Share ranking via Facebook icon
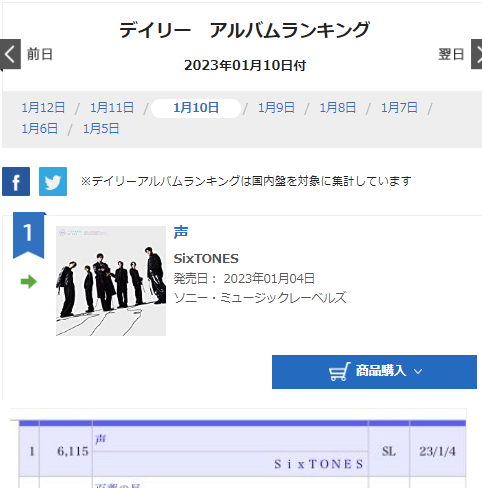This screenshot has width=482, height=488. click(x=16, y=182)
